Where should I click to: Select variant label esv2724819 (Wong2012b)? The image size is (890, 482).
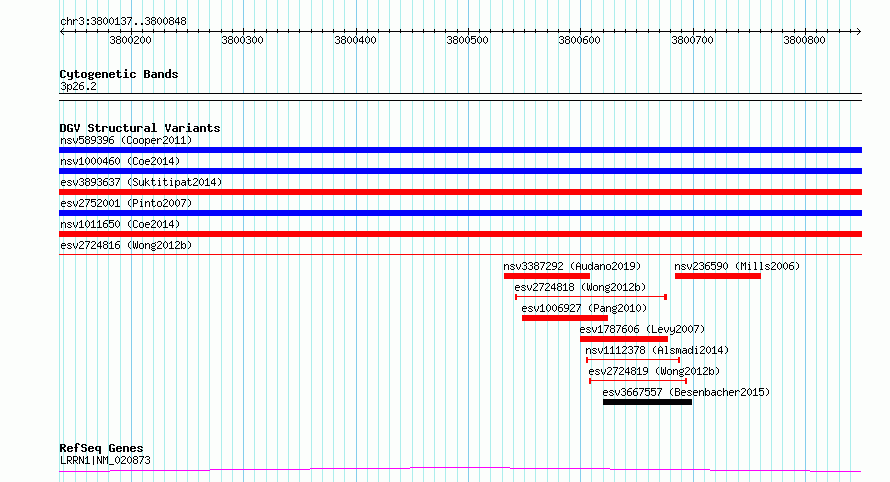pyautogui.click(x=654, y=371)
